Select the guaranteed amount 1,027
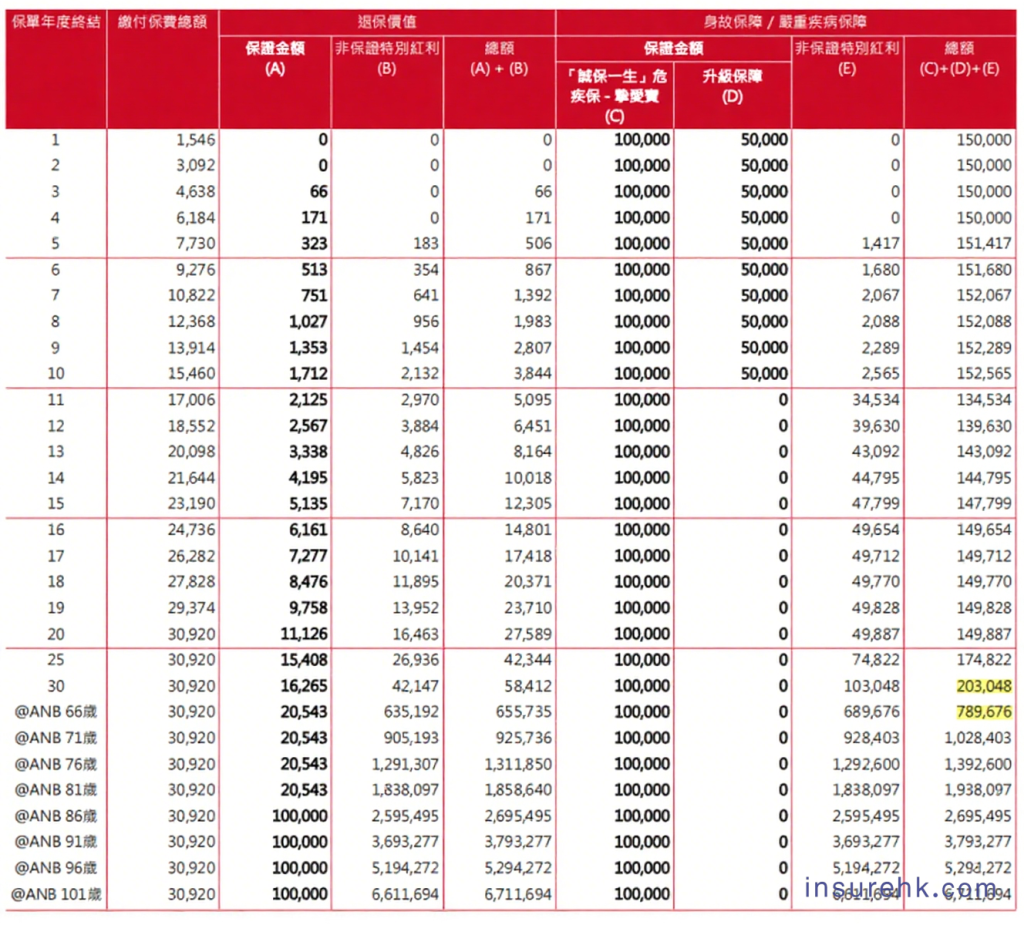Viewport: 1024px width, 925px height. click(x=308, y=322)
